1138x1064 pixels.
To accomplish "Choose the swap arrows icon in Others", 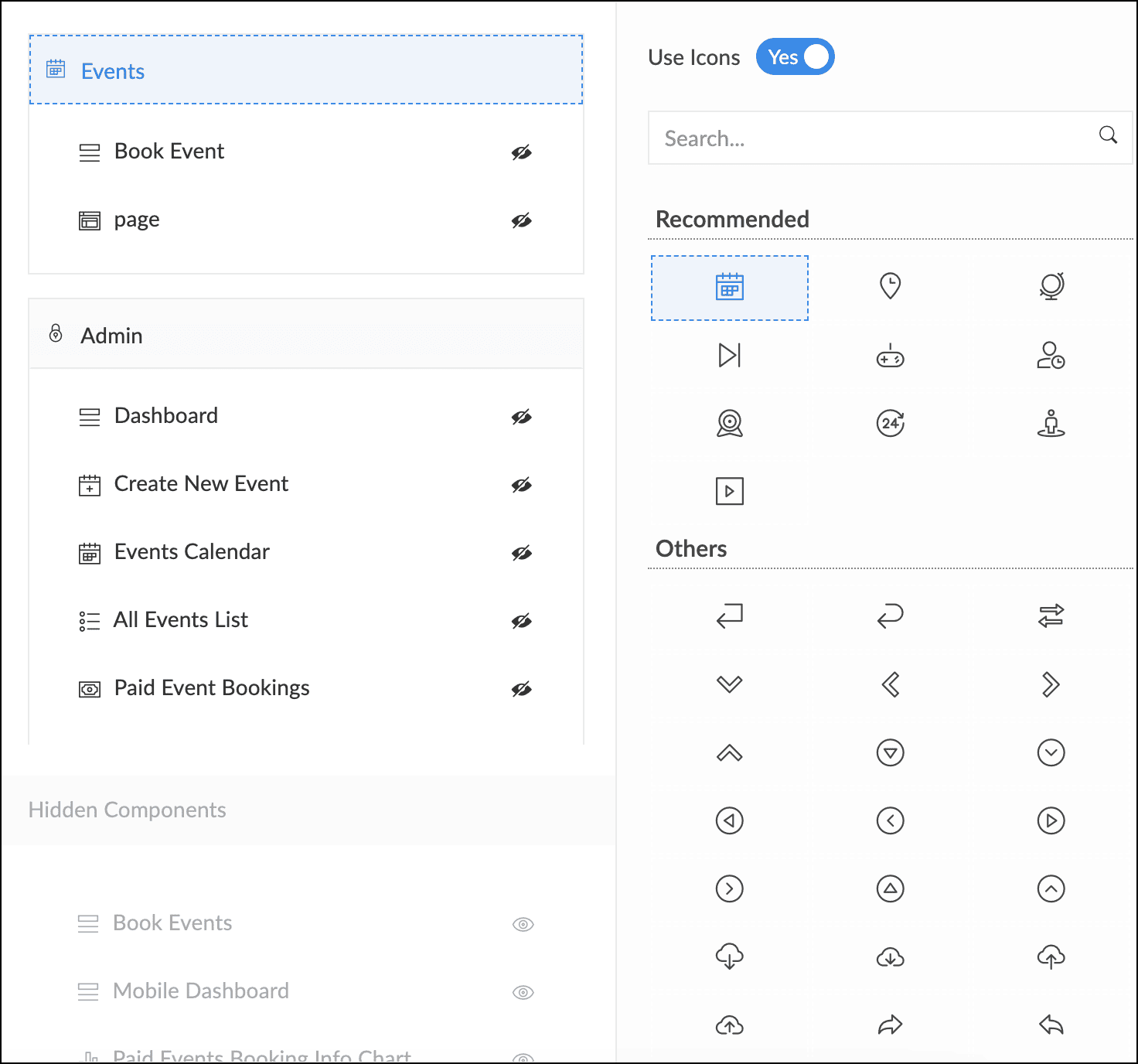I will (x=1051, y=616).
